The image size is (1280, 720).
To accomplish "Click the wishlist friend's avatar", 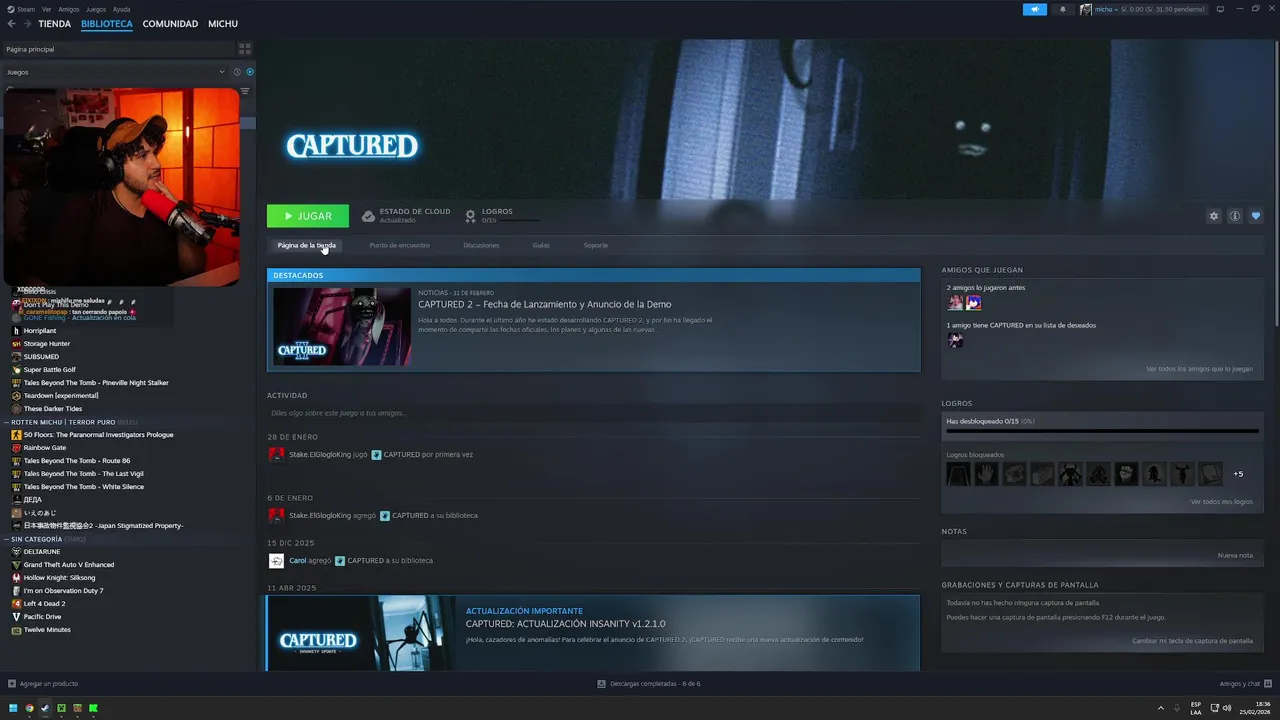I will point(955,340).
